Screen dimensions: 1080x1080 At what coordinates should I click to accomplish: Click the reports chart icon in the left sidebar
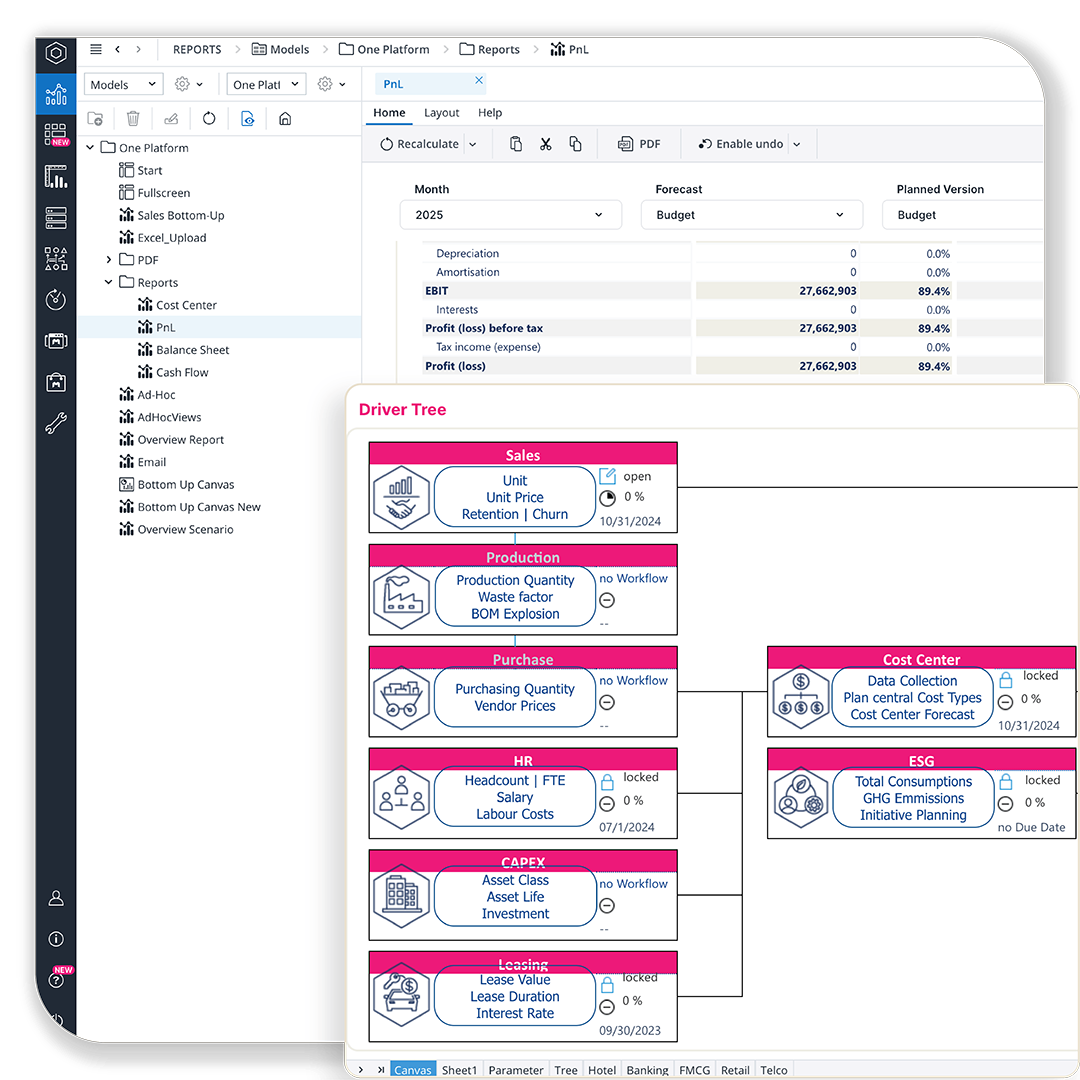coord(55,94)
